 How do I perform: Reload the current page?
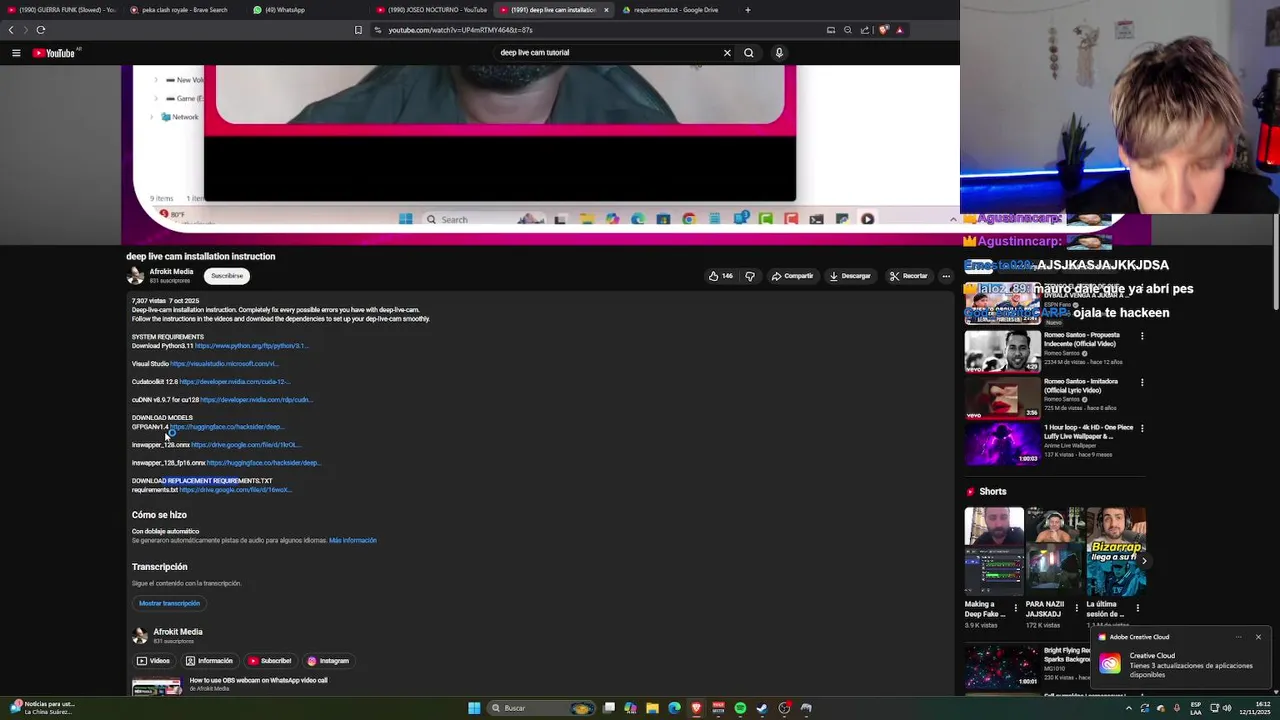40,30
